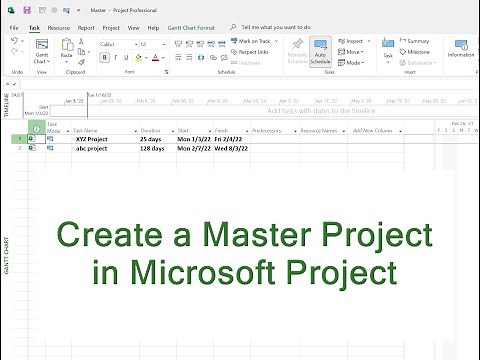Open the Help tab
Viewport: 480px width, 360px height.
coord(153,28)
